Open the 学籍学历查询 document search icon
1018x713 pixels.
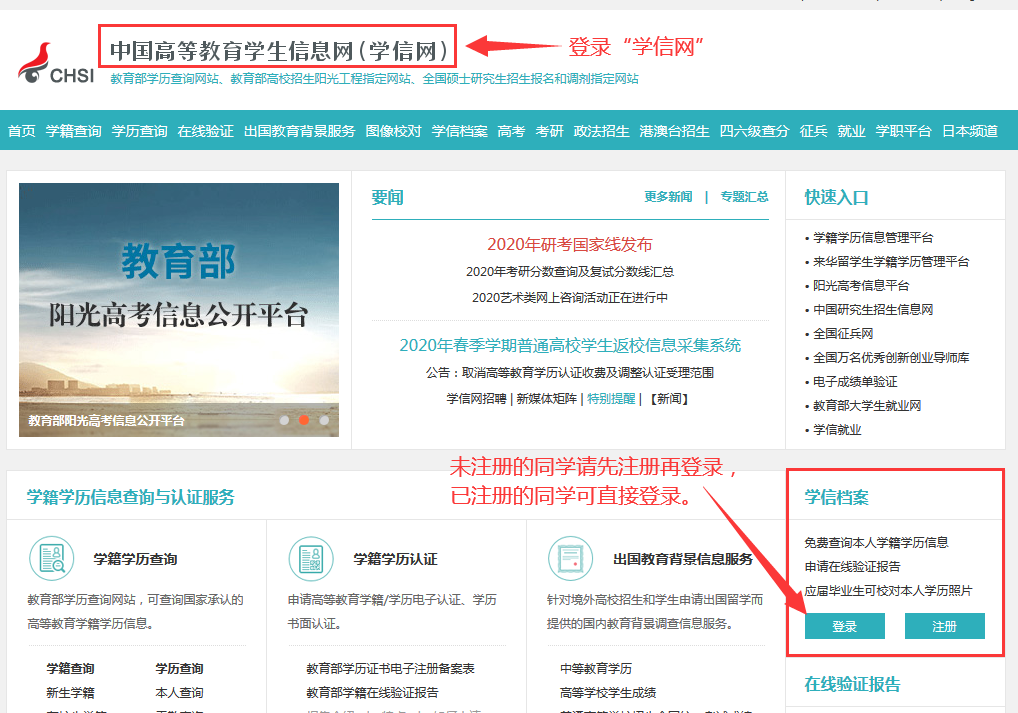pos(51,558)
